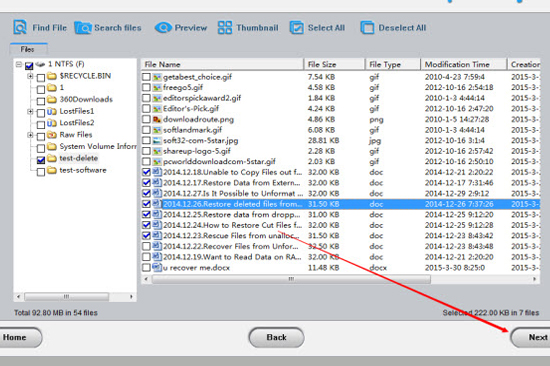
Task: Expand the LostFiles1 tree node
Action: (30, 112)
